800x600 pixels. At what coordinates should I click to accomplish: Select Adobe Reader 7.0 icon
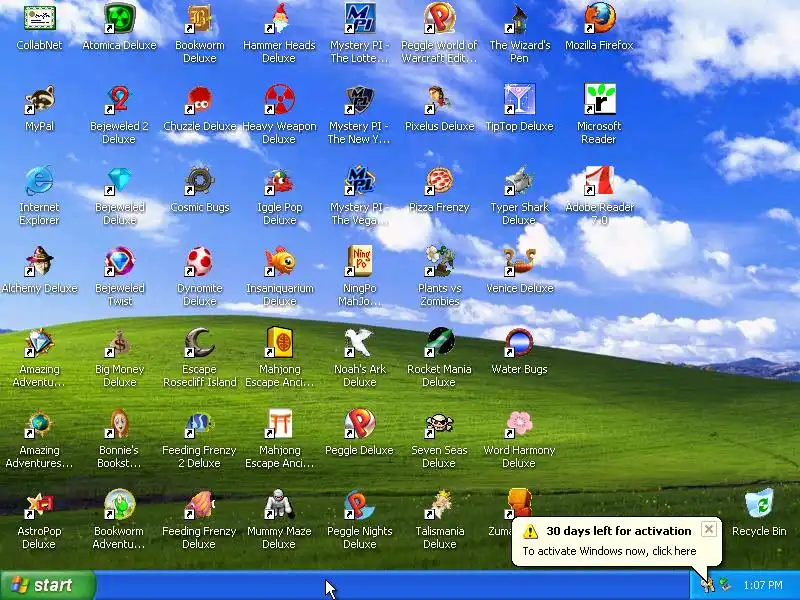(599, 180)
